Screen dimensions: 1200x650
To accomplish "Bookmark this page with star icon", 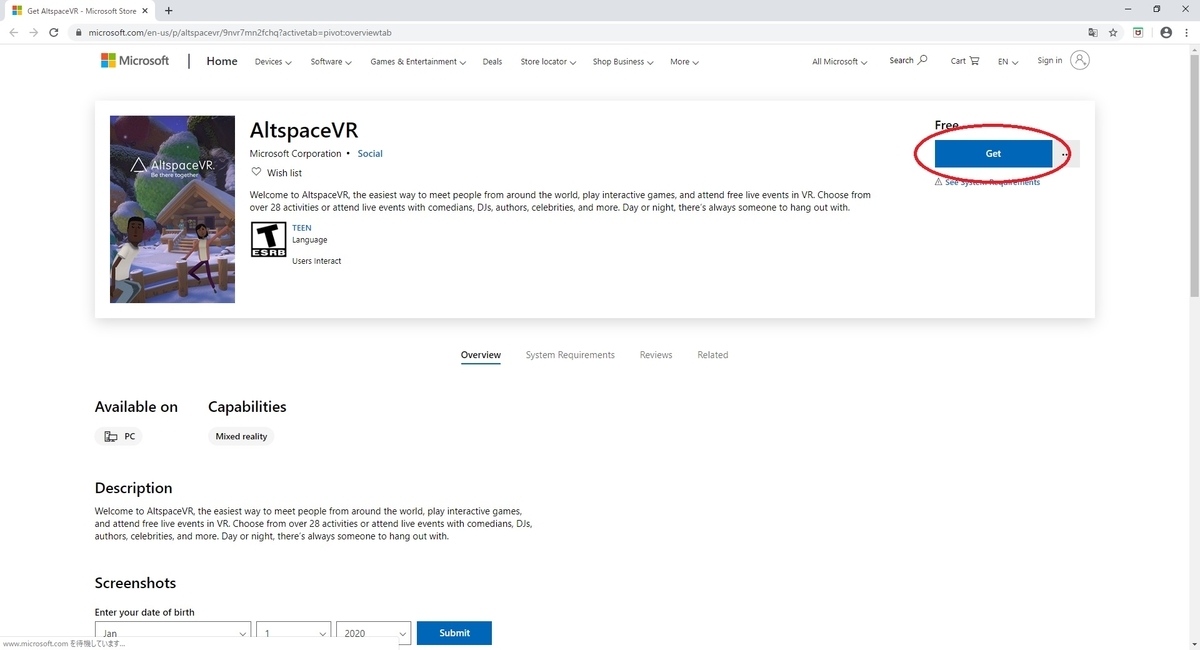I will (x=1113, y=32).
